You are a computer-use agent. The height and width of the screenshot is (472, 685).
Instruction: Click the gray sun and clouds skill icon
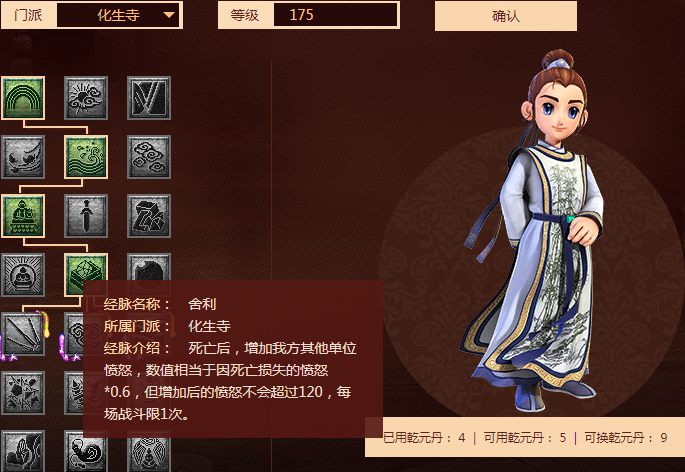[x=86, y=98]
